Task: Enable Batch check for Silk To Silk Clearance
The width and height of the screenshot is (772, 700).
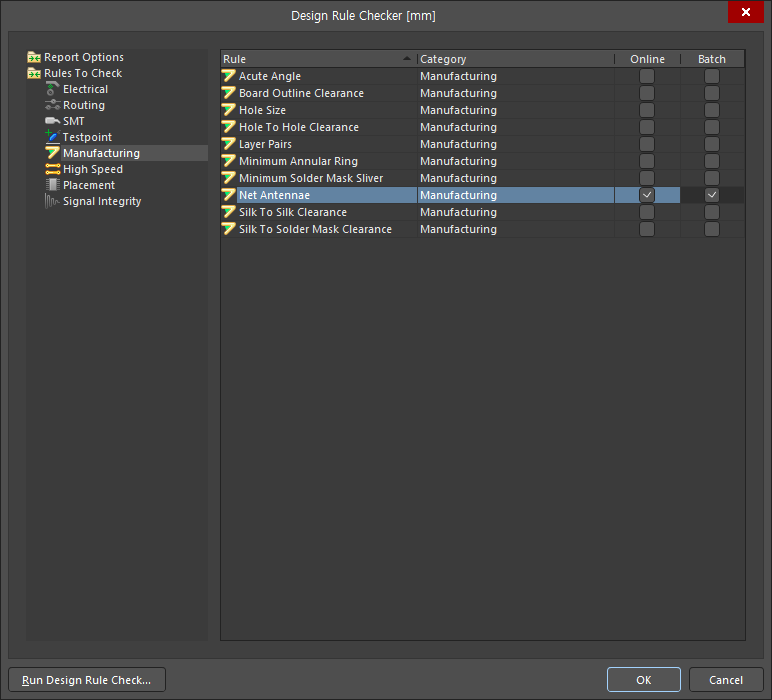Action: tap(712, 212)
